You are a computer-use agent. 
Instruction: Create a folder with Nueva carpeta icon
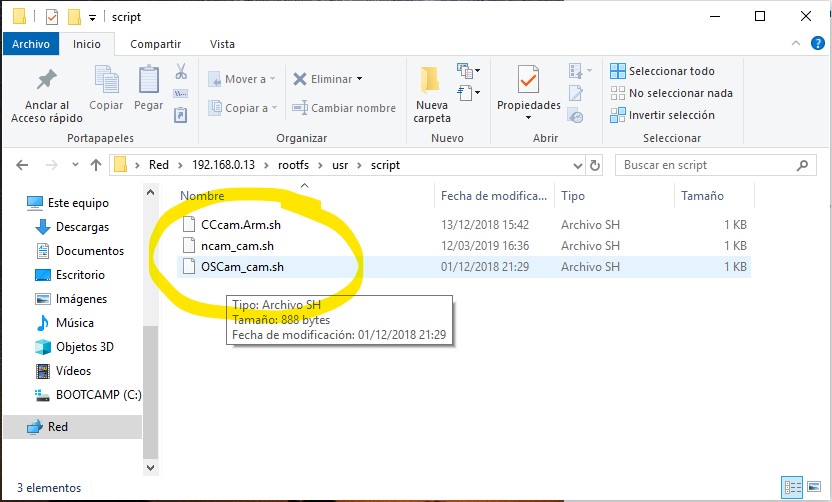pyautogui.click(x=431, y=80)
